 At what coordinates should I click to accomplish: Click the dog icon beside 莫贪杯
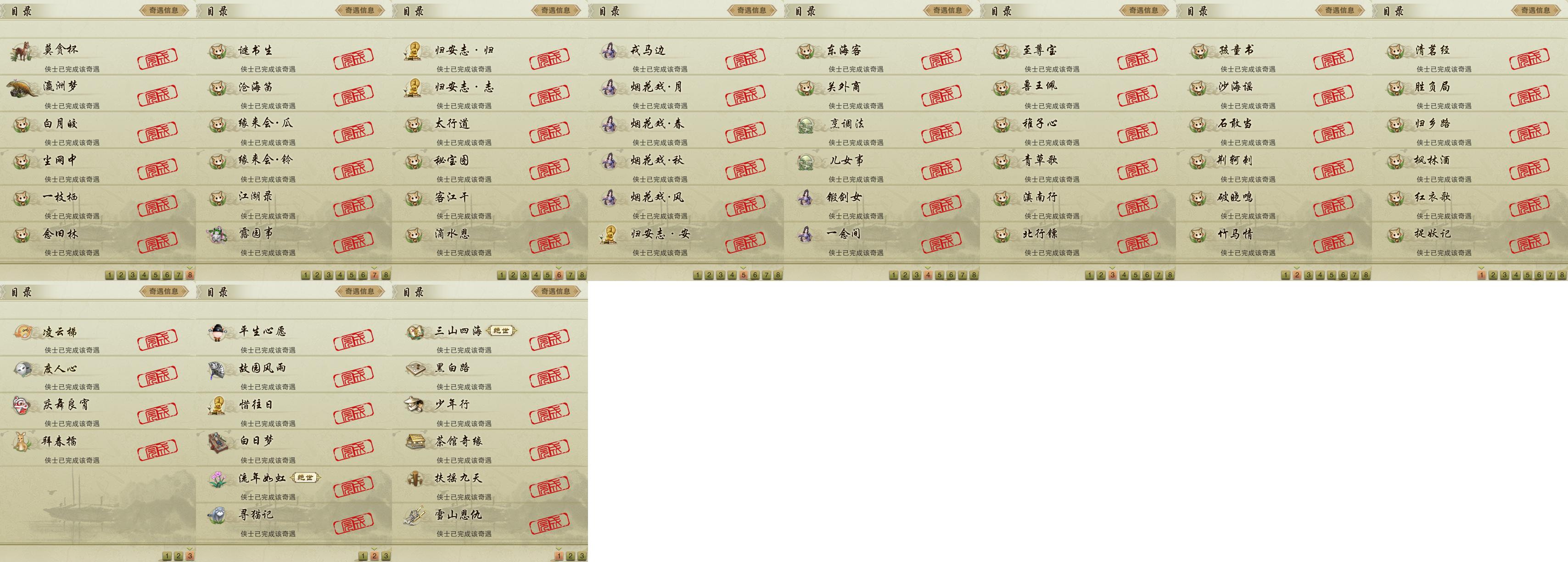21,52
